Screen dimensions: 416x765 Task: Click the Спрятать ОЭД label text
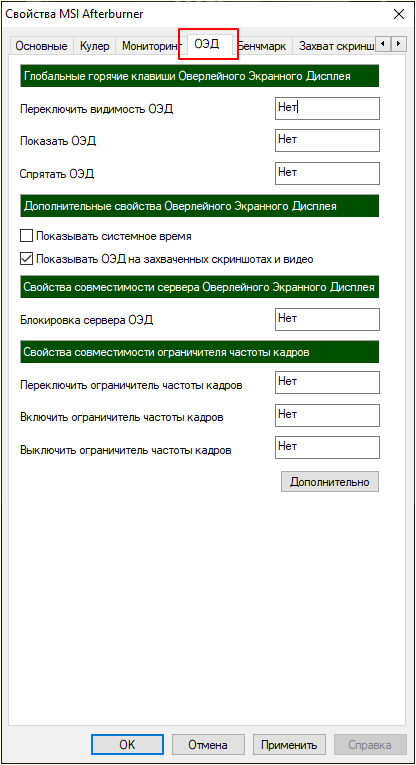[57, 174]
